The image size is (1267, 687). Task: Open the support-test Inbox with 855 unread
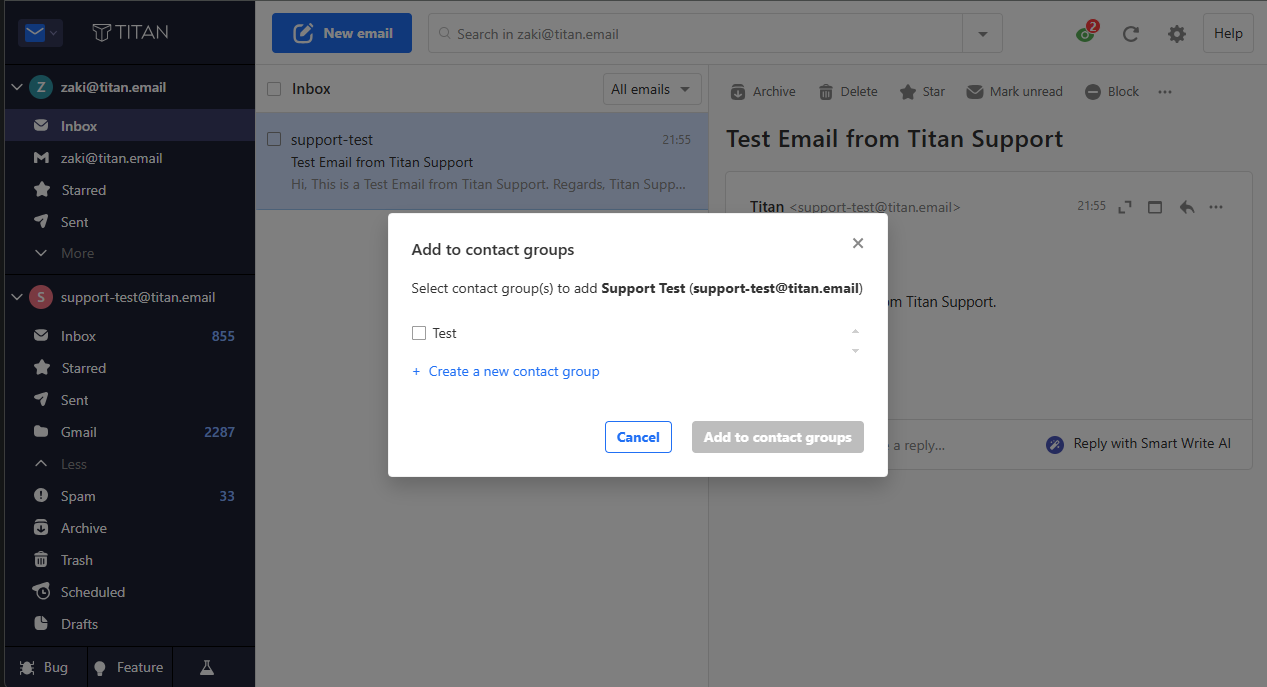130,336
